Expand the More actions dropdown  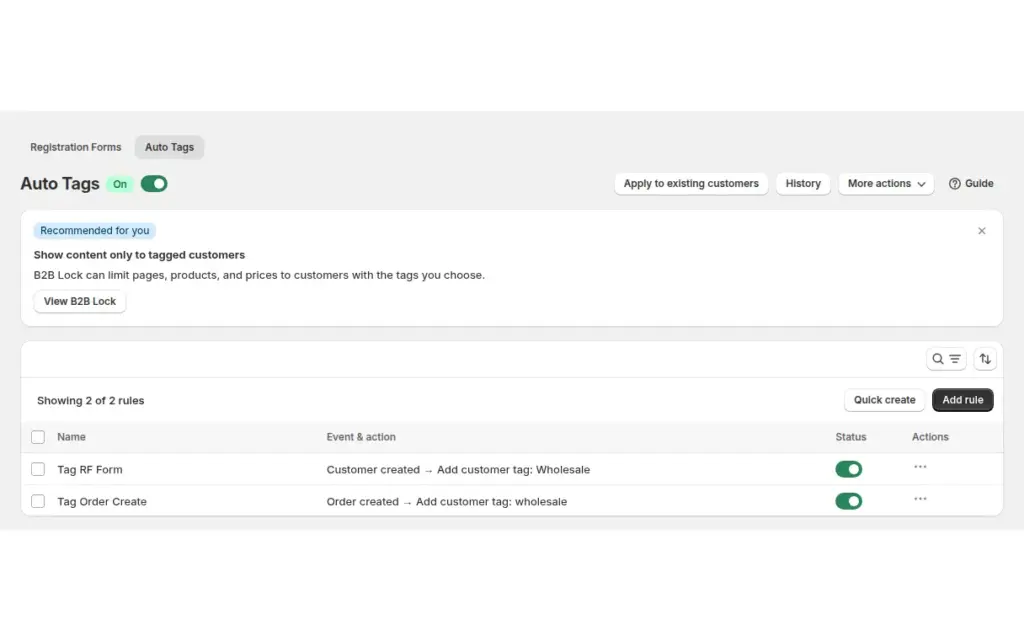pyautogui.click(x=886, y=183)
